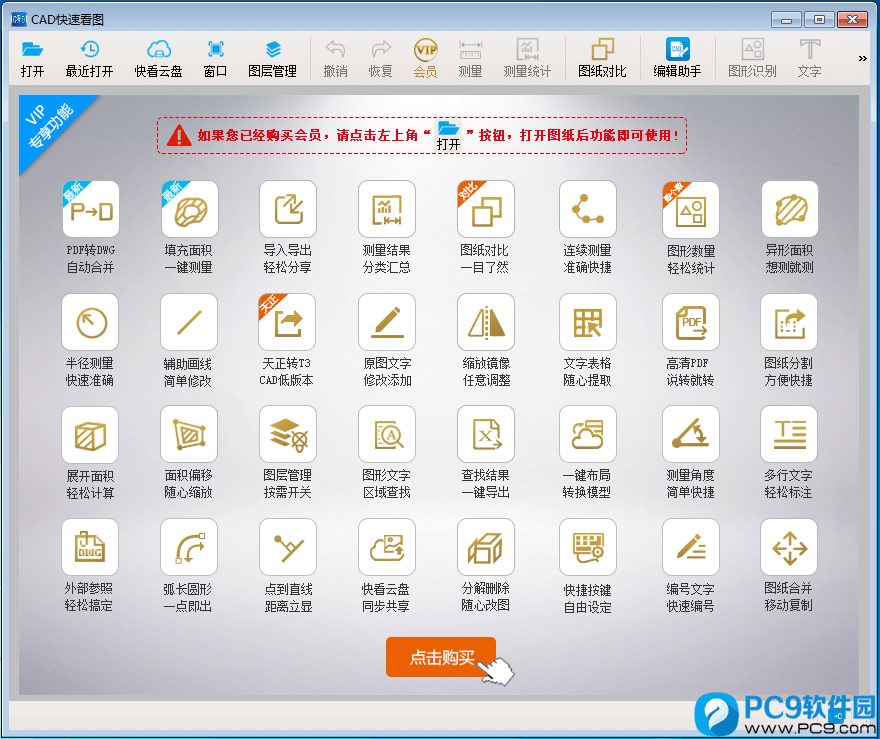
Task: Click the 导入导出 轻松分享 icon
Action: click(288, 209)
